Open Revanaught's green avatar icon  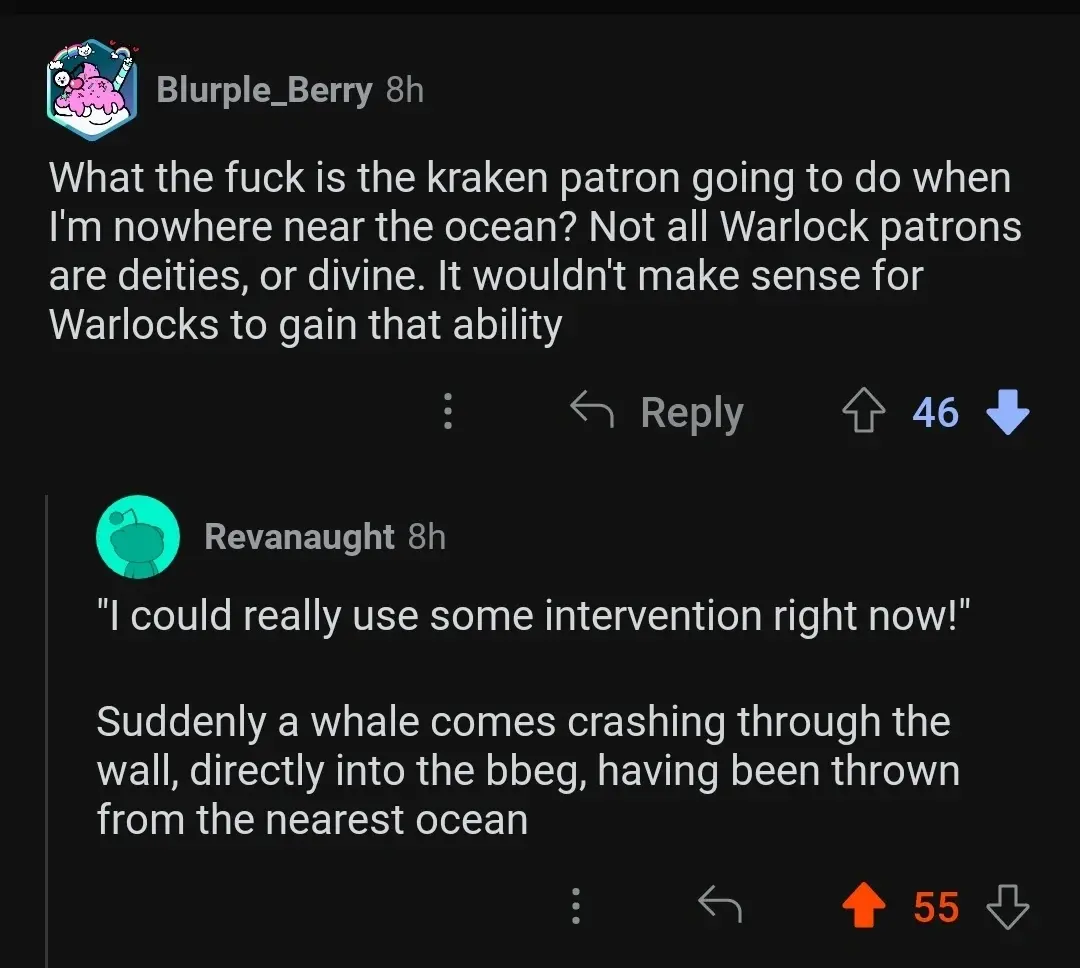pyautogui.click(x=138, y=537)
